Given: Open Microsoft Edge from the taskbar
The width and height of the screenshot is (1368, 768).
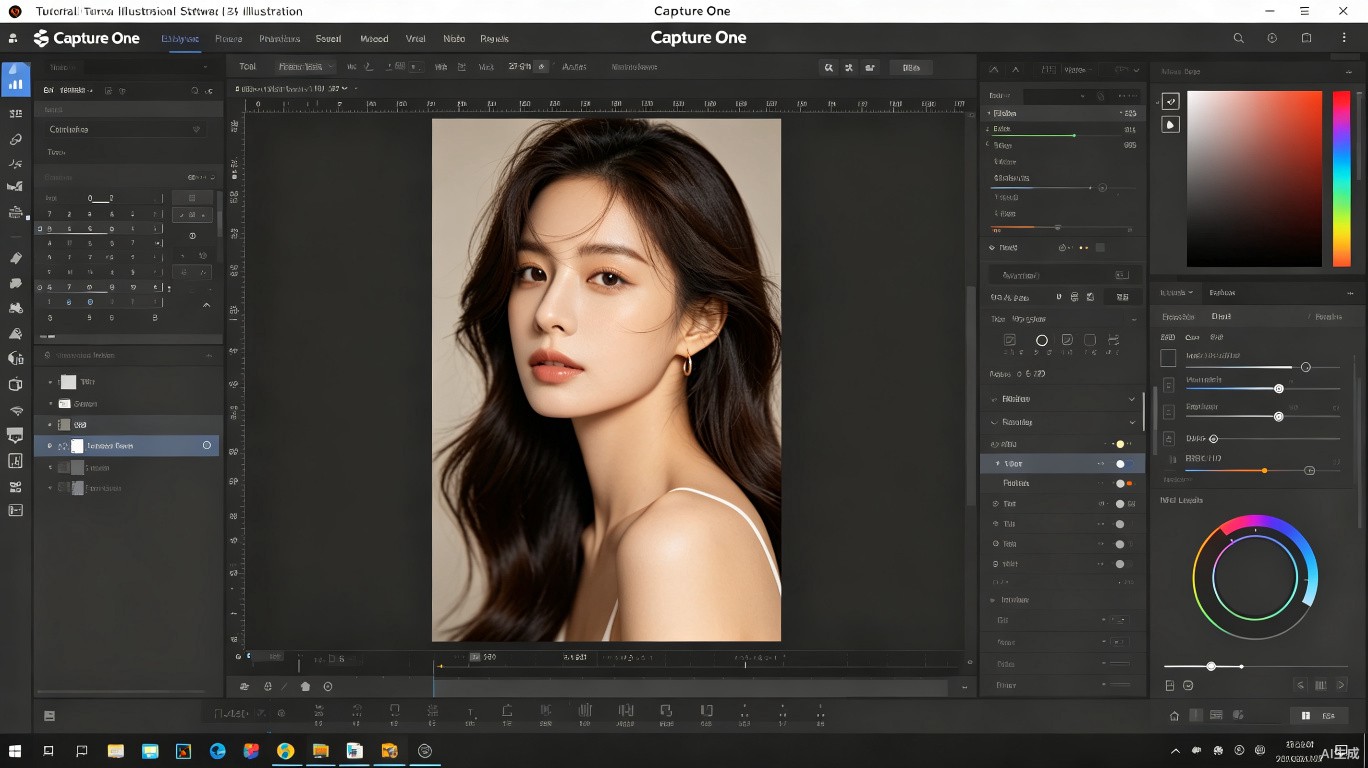Looking at the screenshot, I should pyautogui.click(x=217, y=750).
